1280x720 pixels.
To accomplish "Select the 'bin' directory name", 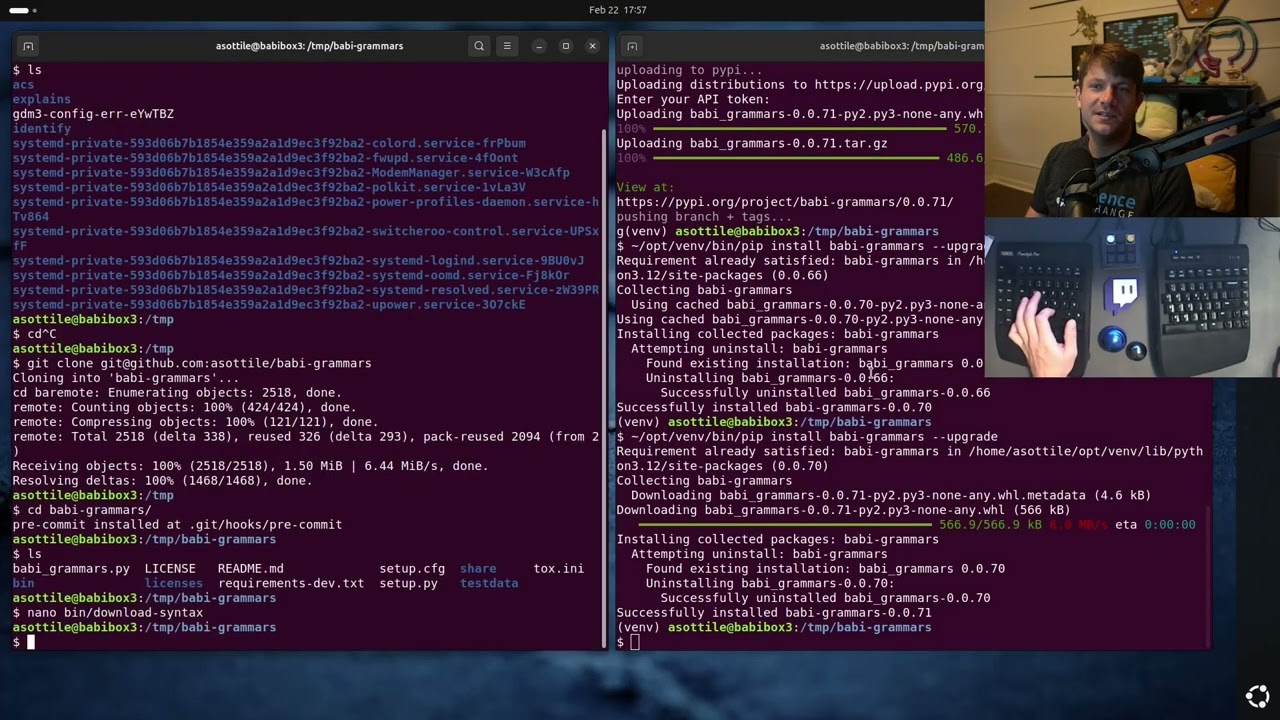I will (23, 583).
